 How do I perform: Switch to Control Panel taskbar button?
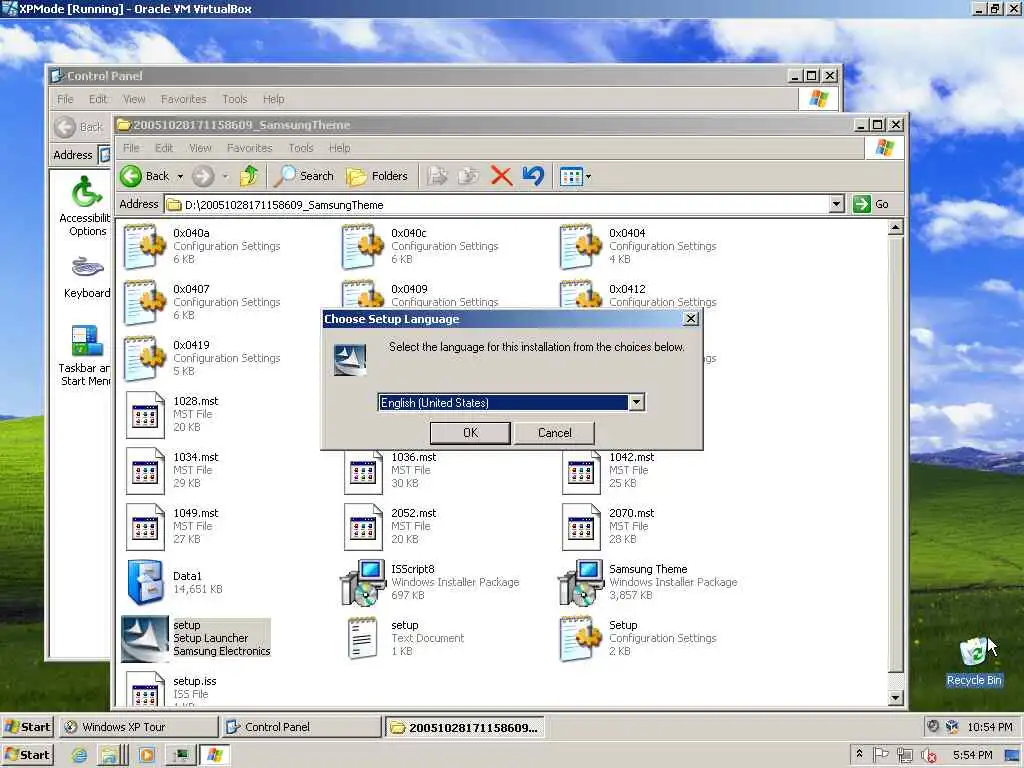(300, 727)
